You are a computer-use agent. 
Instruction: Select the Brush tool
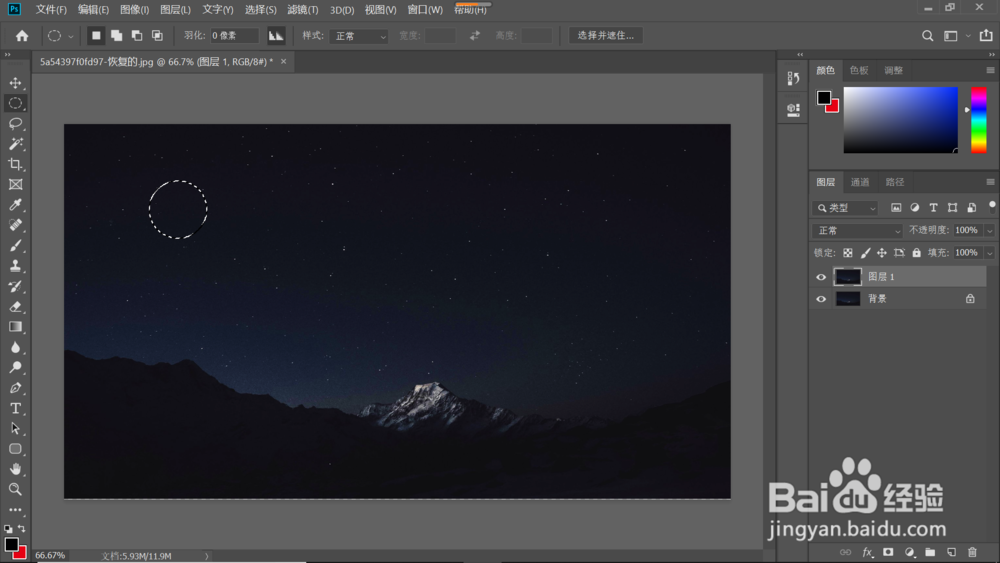coord(15,245)
